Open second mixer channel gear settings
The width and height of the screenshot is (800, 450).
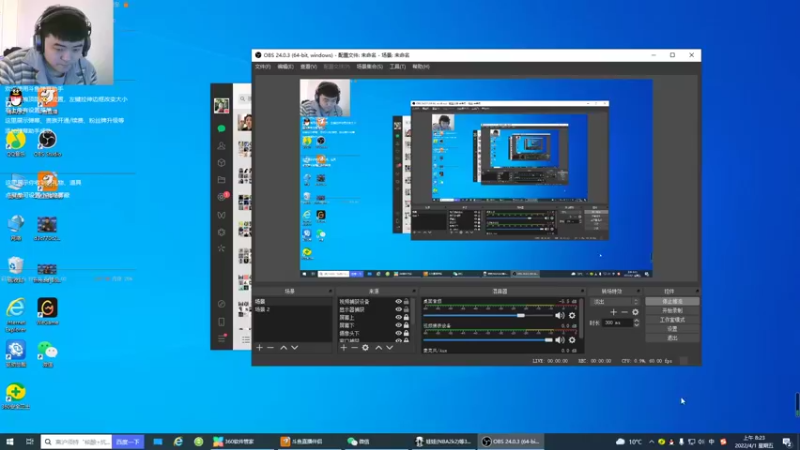[572, 340]
